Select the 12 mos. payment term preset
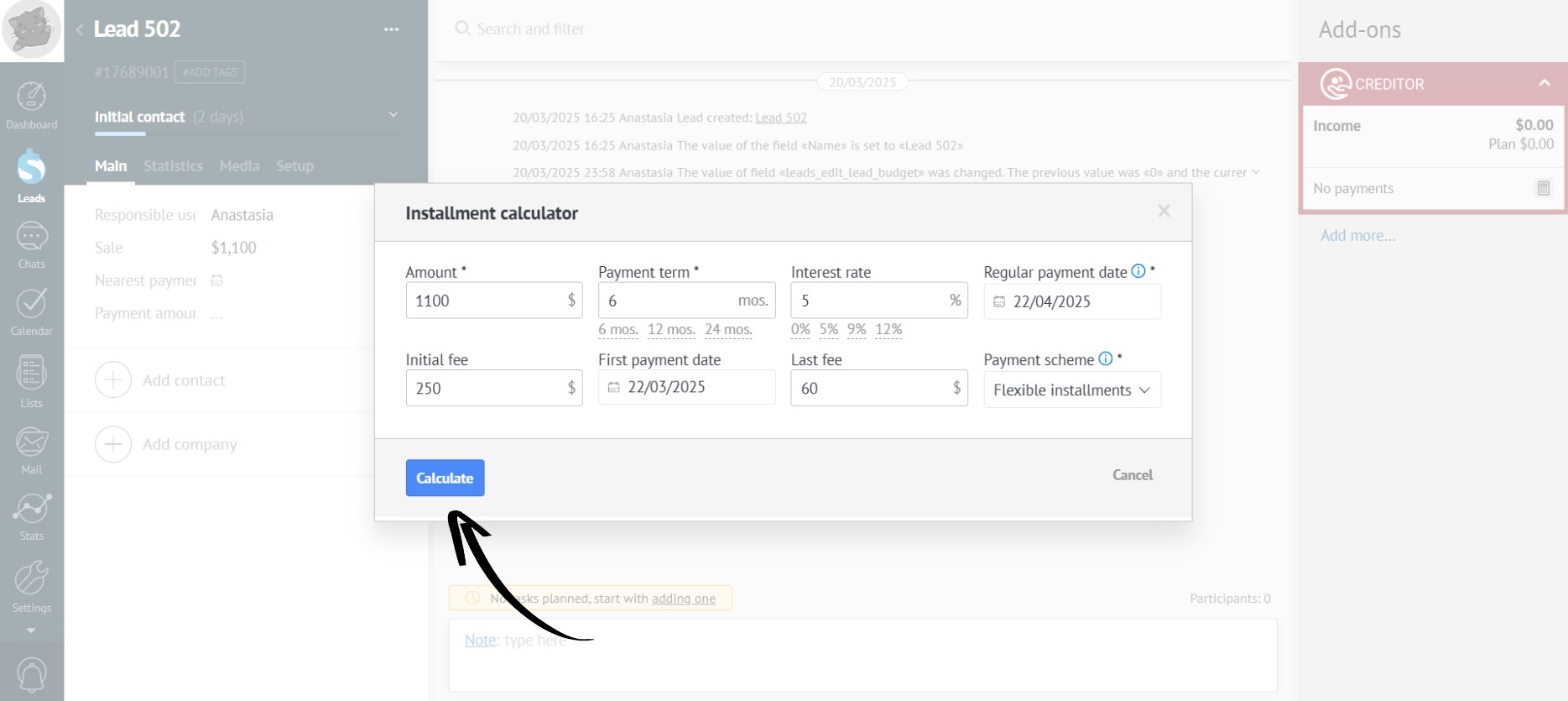 pyautogui.click(x=671, y=329)
